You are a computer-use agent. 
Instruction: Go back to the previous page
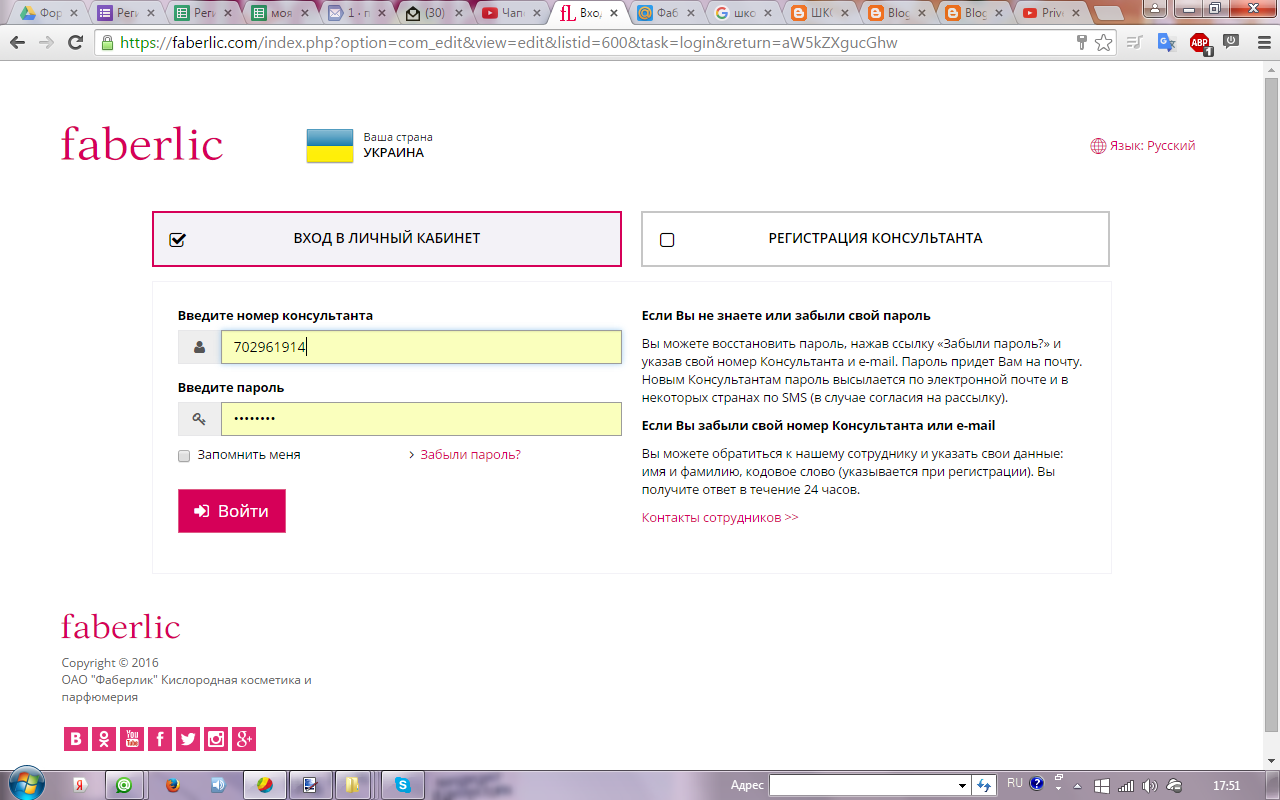point(17,43)
